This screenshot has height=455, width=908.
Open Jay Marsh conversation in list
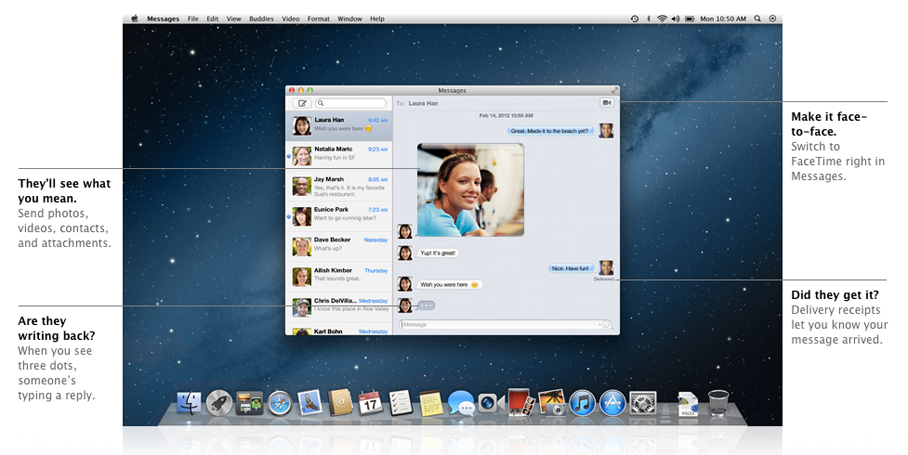[x=339, y=186]
